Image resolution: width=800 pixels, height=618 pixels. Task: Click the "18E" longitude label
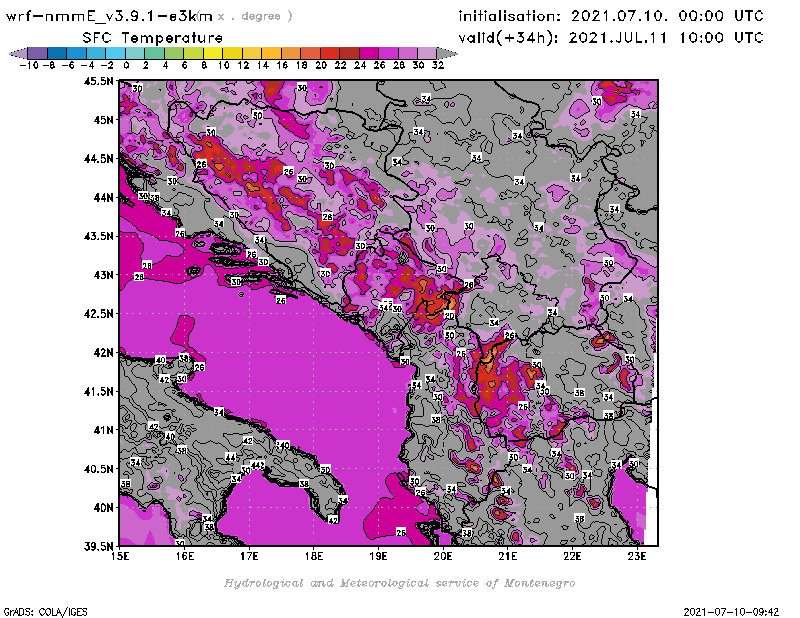click(314, 556)
